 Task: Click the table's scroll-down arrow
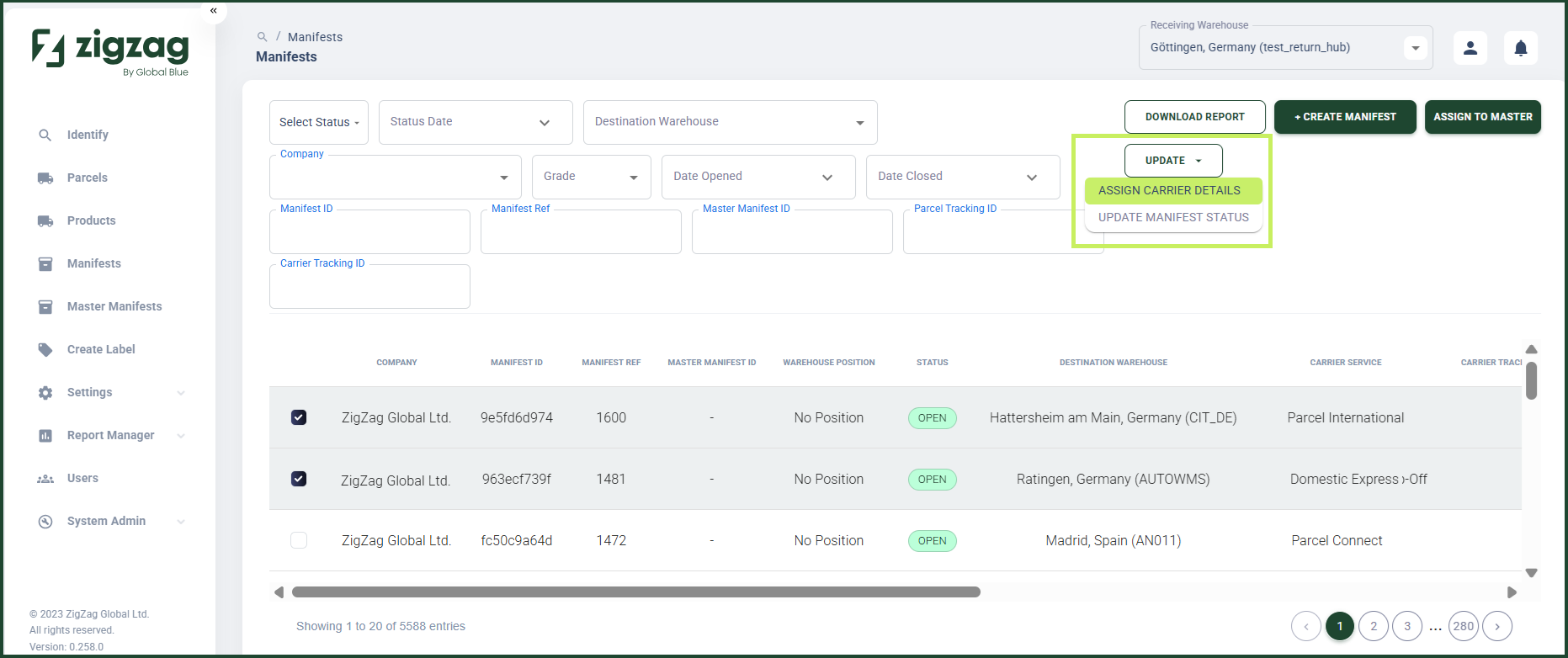(x=1532, y=573)
